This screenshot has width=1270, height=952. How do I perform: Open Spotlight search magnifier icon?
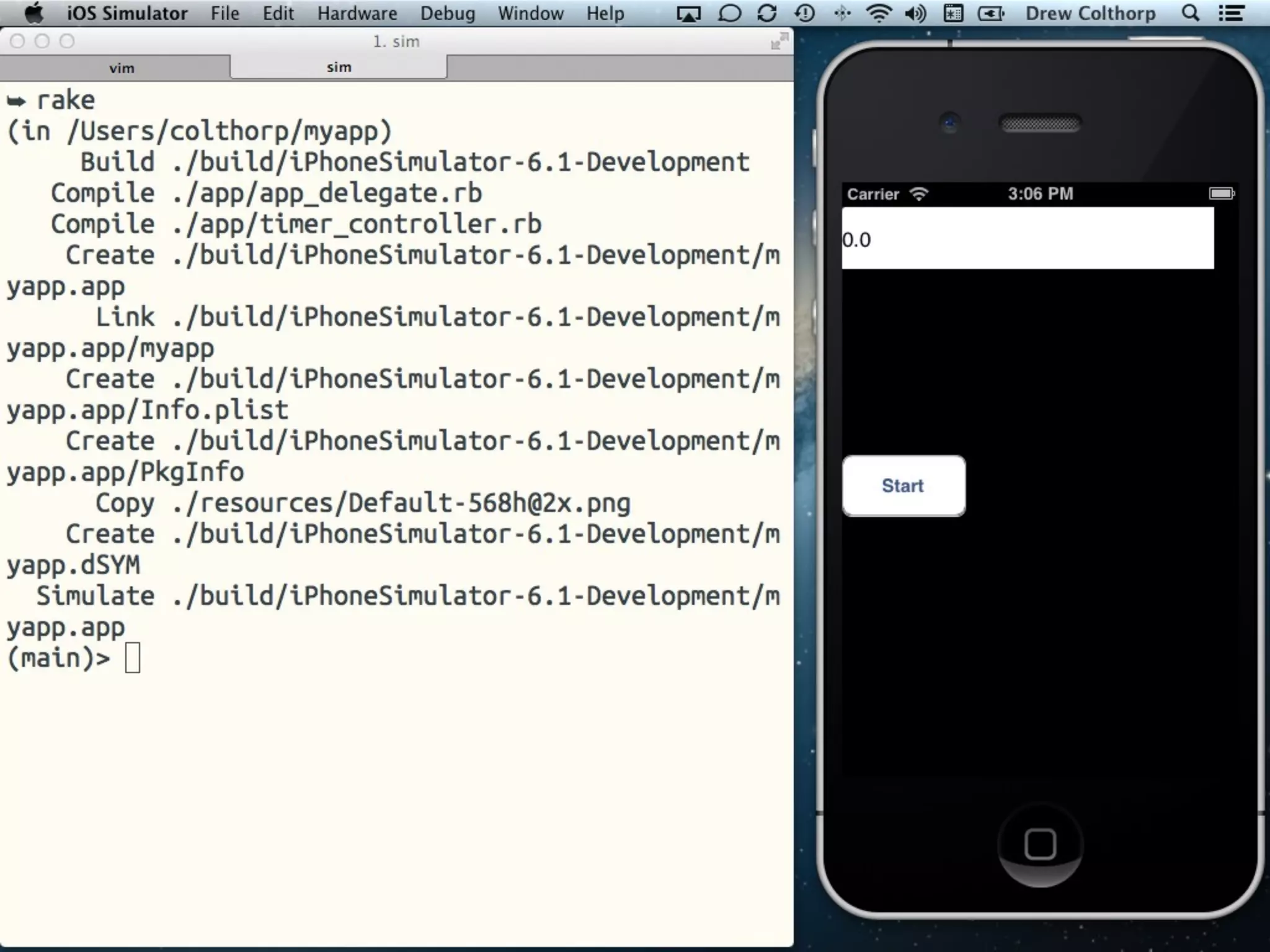pos(1190,13)
